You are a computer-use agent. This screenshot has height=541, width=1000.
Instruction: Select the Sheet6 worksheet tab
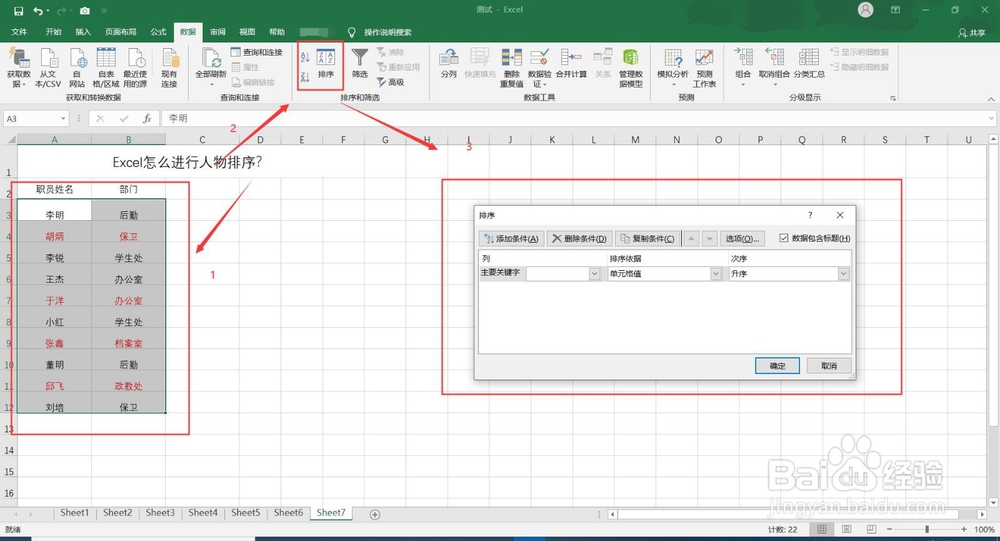[x=288, y=513]
